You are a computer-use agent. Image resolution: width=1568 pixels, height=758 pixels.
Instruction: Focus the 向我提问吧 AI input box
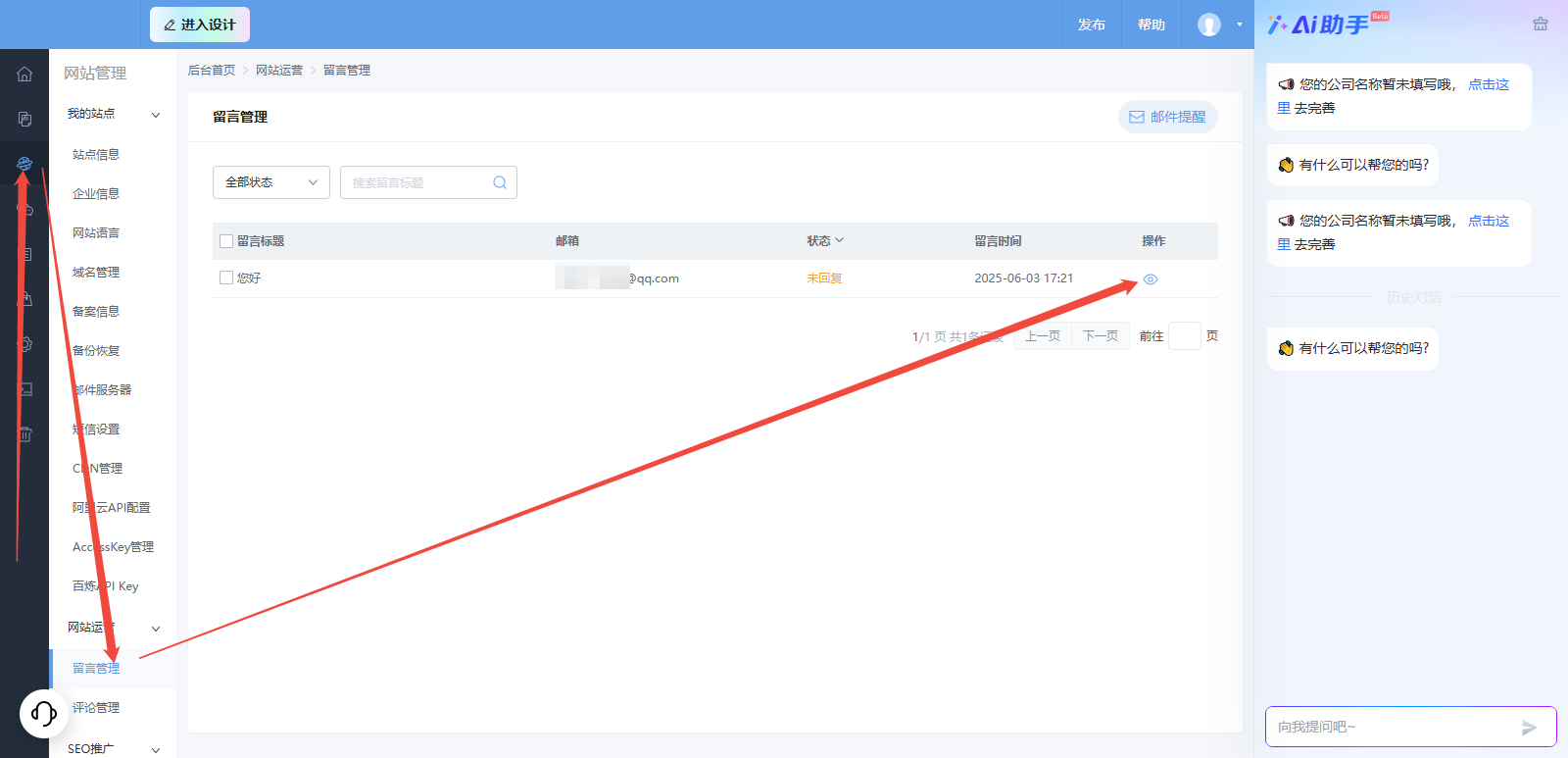tap(1411, 727)
